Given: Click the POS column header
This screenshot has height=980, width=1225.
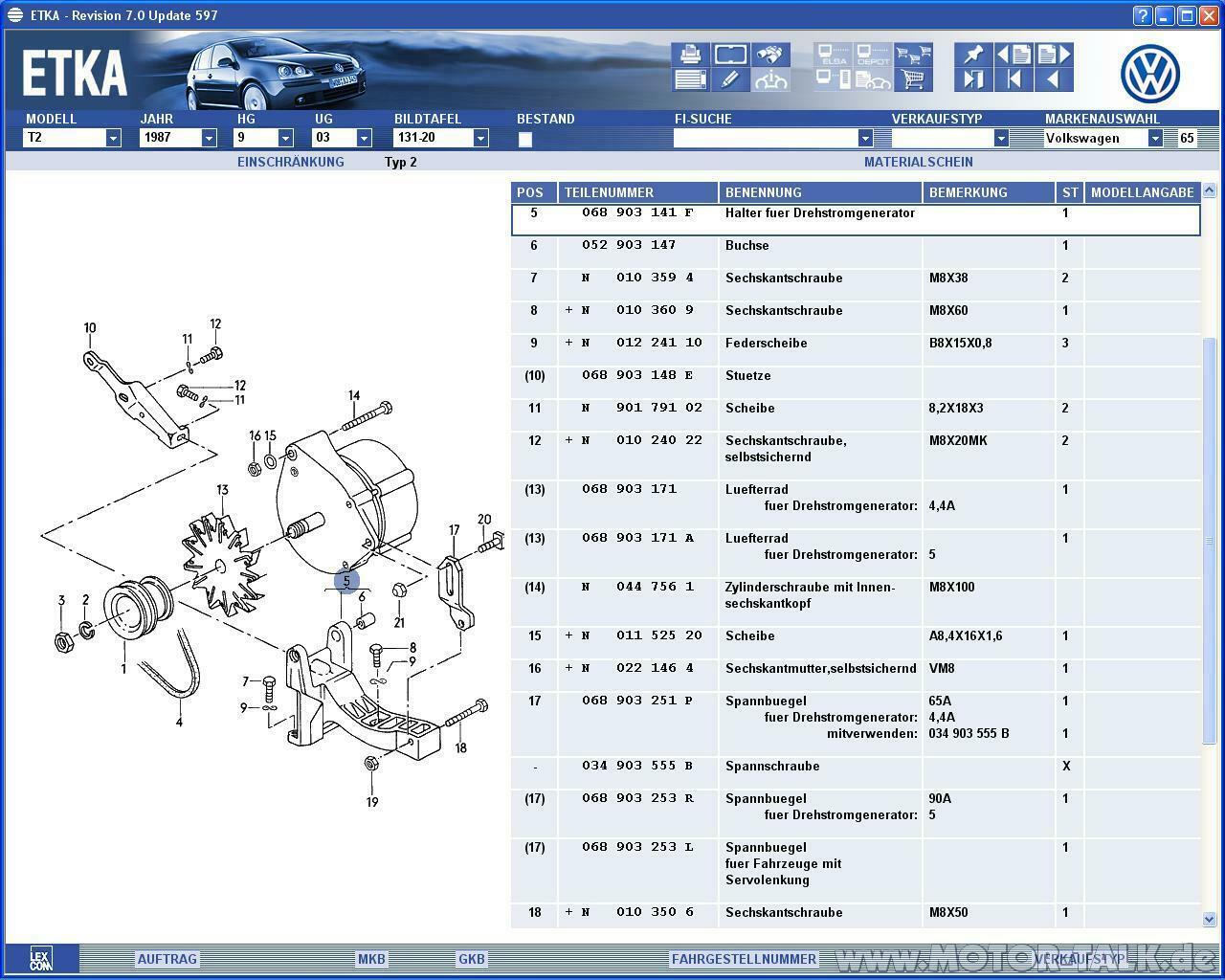Looking at the screenshot, I should pyautogui.click(x=533, y=192).
